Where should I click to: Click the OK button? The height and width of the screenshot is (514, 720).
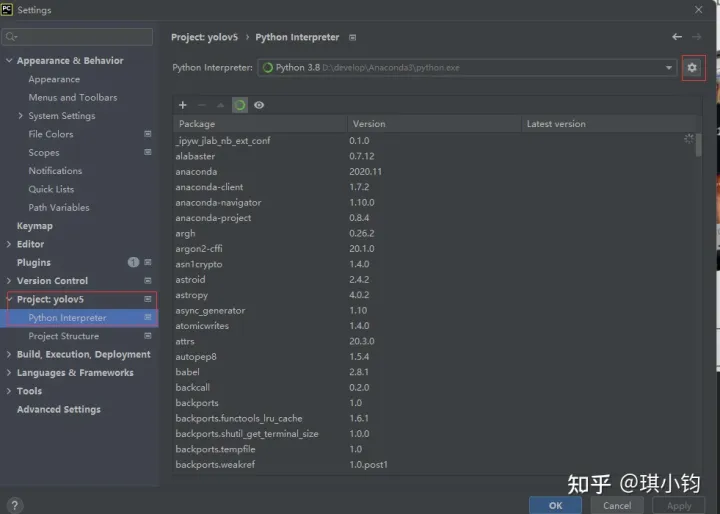(556, 505)
